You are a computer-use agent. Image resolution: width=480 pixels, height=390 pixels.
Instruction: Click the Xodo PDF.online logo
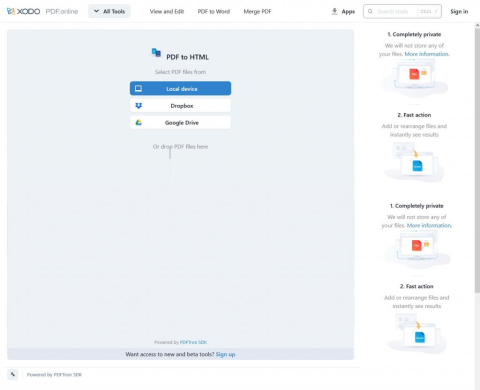point(42,11)
